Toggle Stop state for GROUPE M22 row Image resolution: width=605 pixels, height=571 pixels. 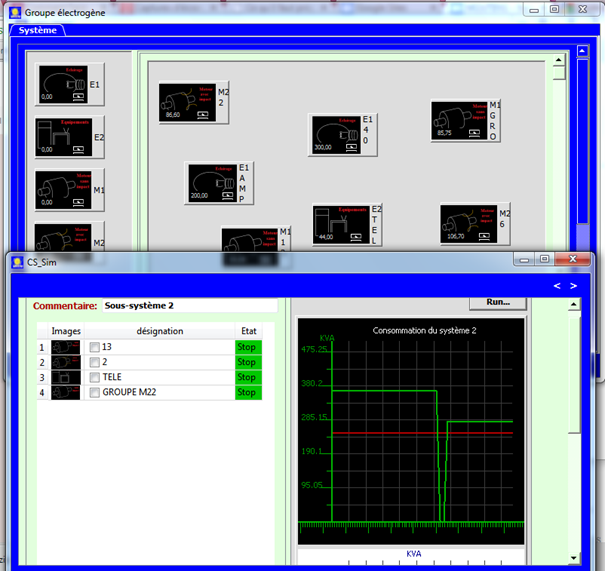click(248, 392)
